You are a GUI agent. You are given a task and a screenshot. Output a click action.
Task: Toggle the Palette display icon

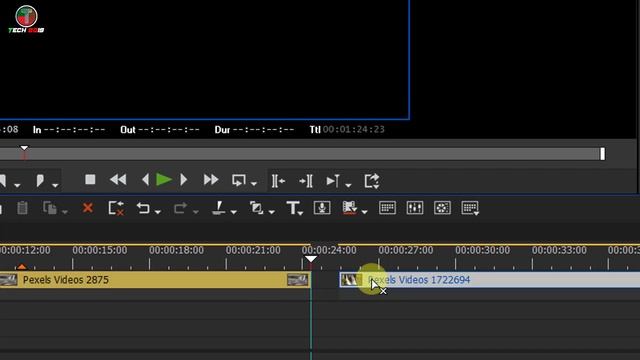pyautogui.click(x=470, y=208)
